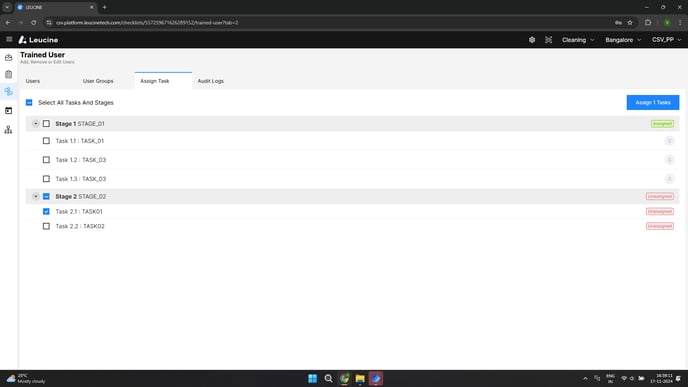Click the Assign 1 Tasks button
The width and height of the screenshot is (688, 387).
click(x=652, y=102)
